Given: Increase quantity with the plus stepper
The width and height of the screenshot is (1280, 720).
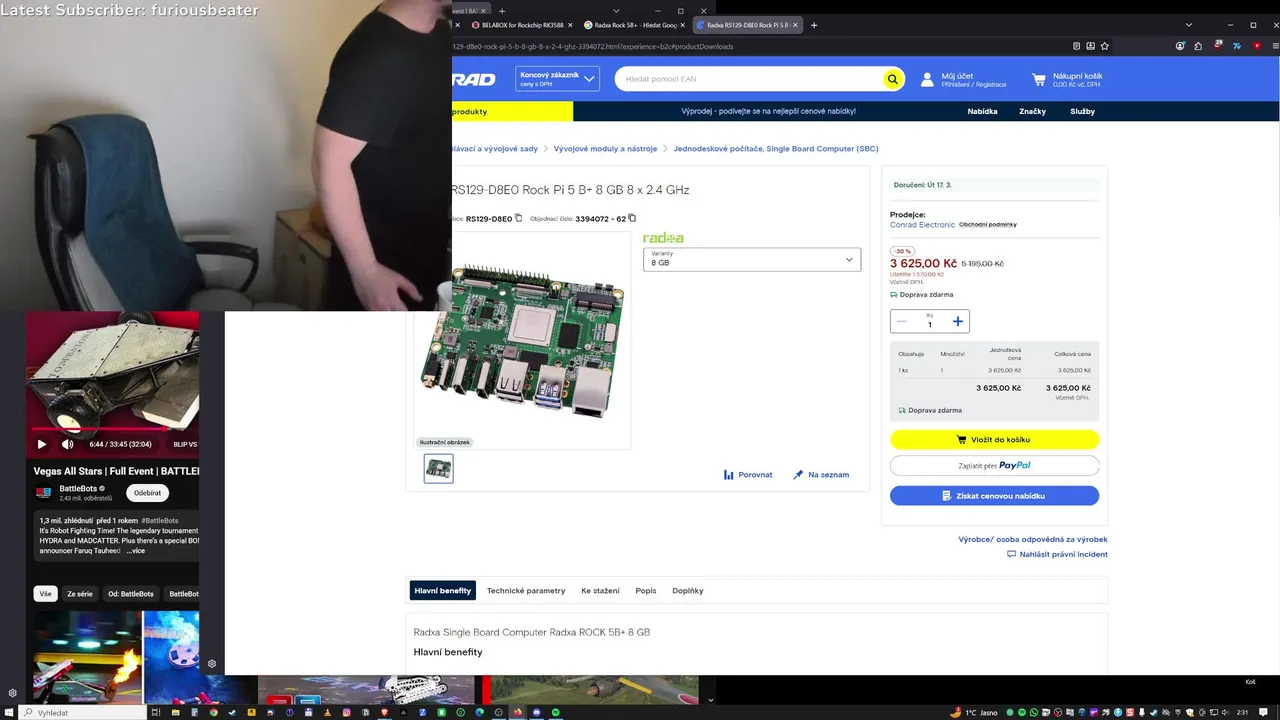Looking at the screenshot, I should pos(958,321).
